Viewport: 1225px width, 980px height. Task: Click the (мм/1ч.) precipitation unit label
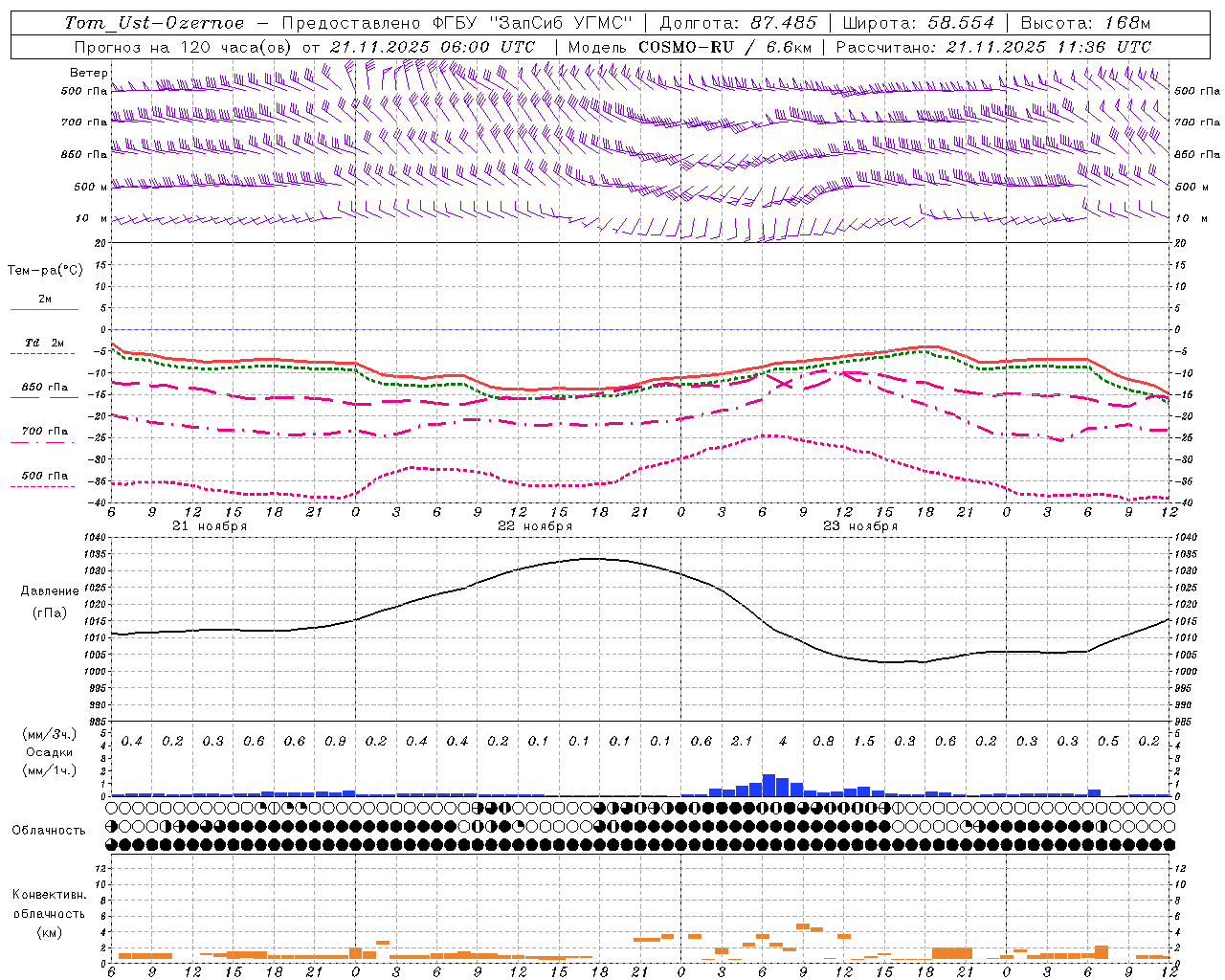tap(49, 770)
